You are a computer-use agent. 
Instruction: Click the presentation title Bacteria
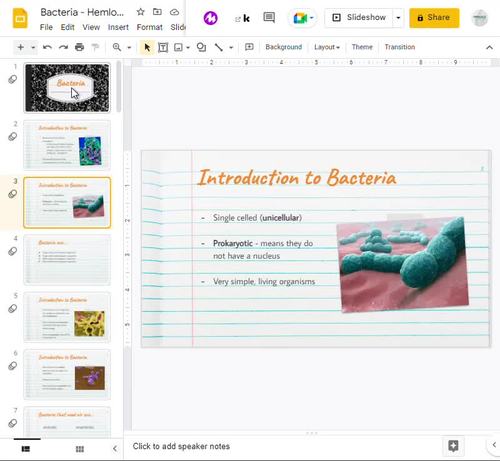pyautogui.click(x=82, y=12)
